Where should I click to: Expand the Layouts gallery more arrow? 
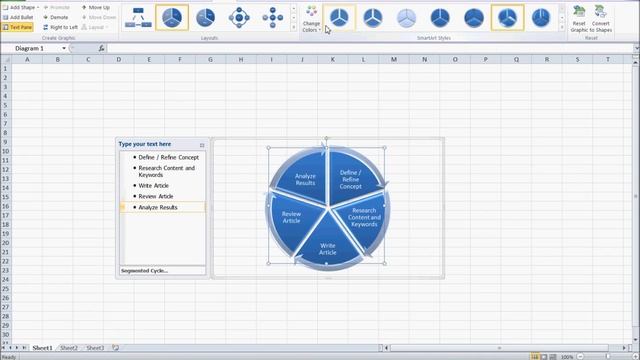(x=293, y=27)
